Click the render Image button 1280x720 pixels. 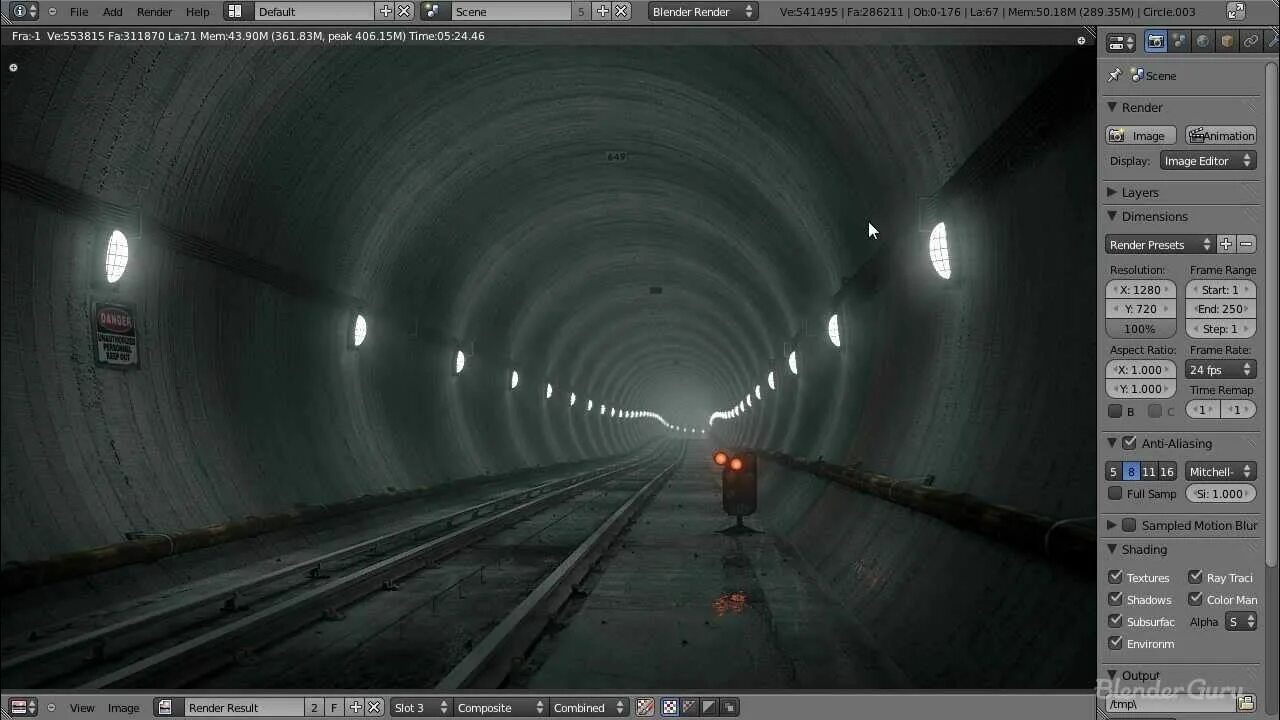(x=1140, y=135)
